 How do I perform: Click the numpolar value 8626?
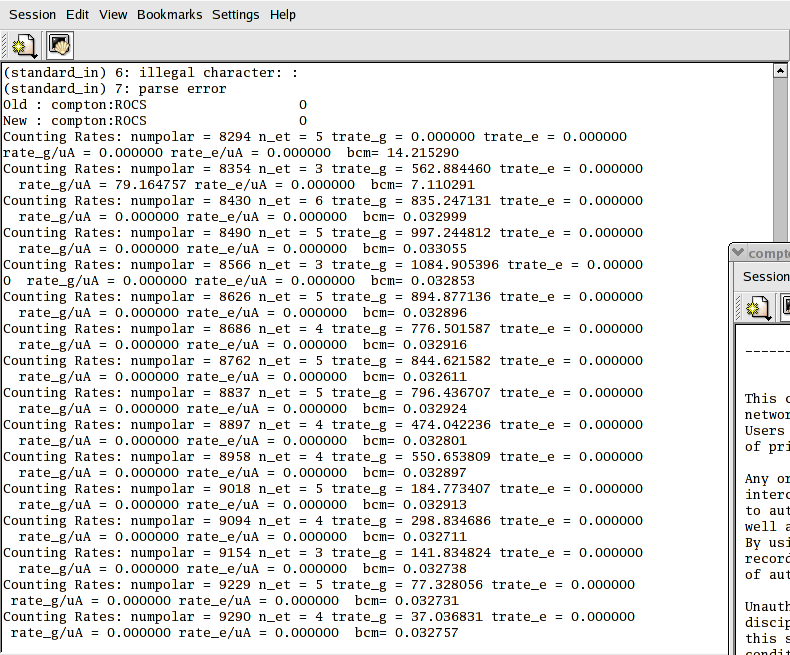[234, 297]
